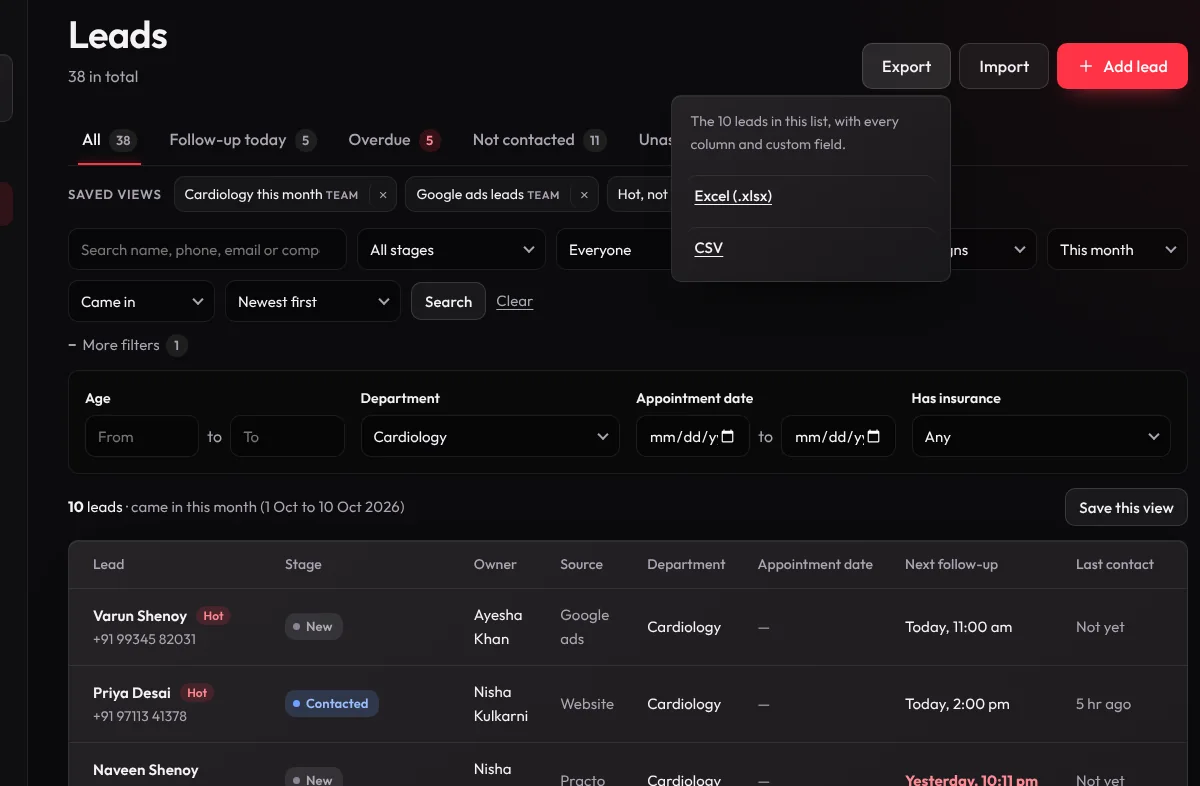This screenshot has width=1200, height=786.
Task: Click the Contacted stage badge for Priya Desai
Action: point(331,704)
